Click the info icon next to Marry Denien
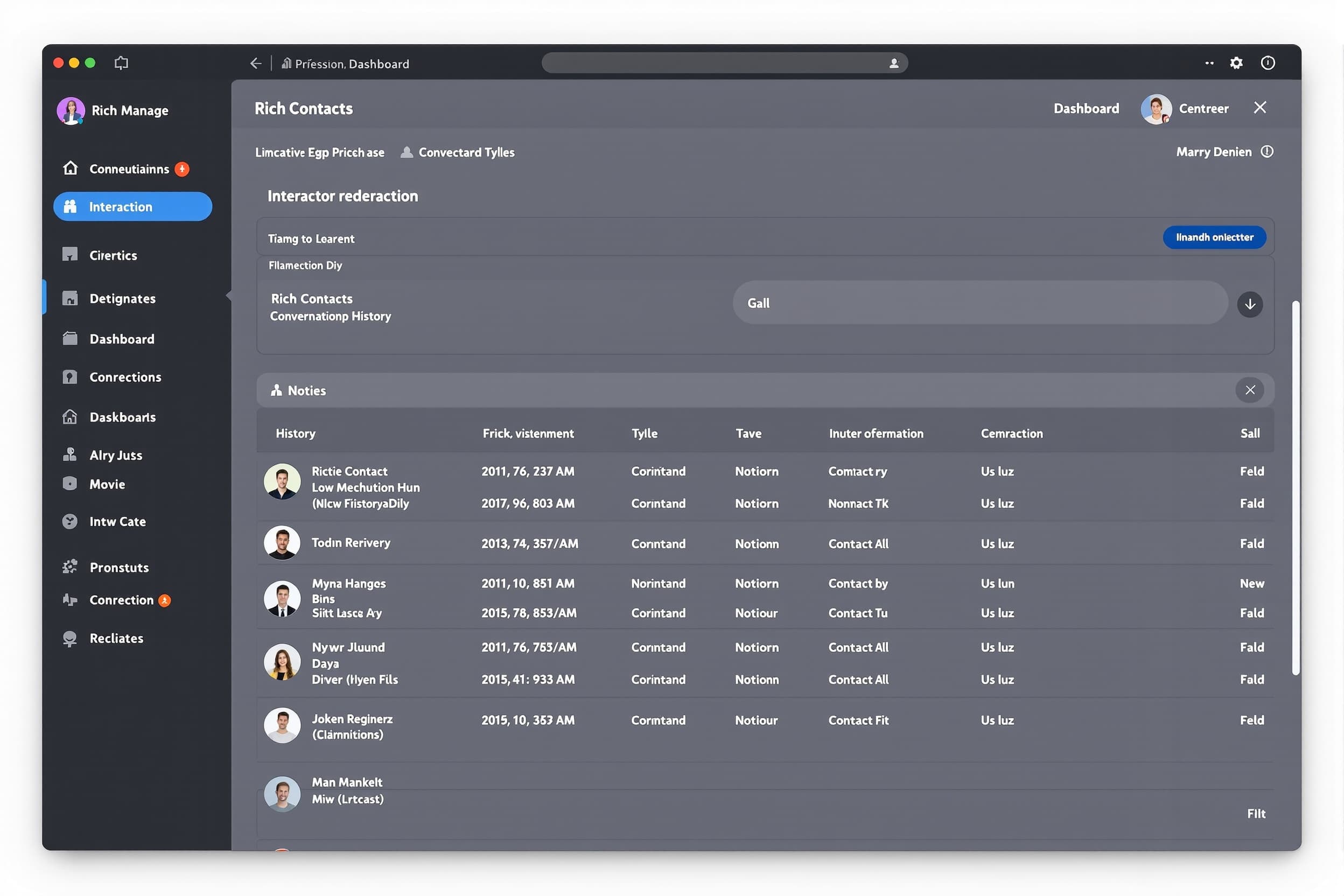This screenshot has width=1344, height=896. click(x=1267, y=151)
